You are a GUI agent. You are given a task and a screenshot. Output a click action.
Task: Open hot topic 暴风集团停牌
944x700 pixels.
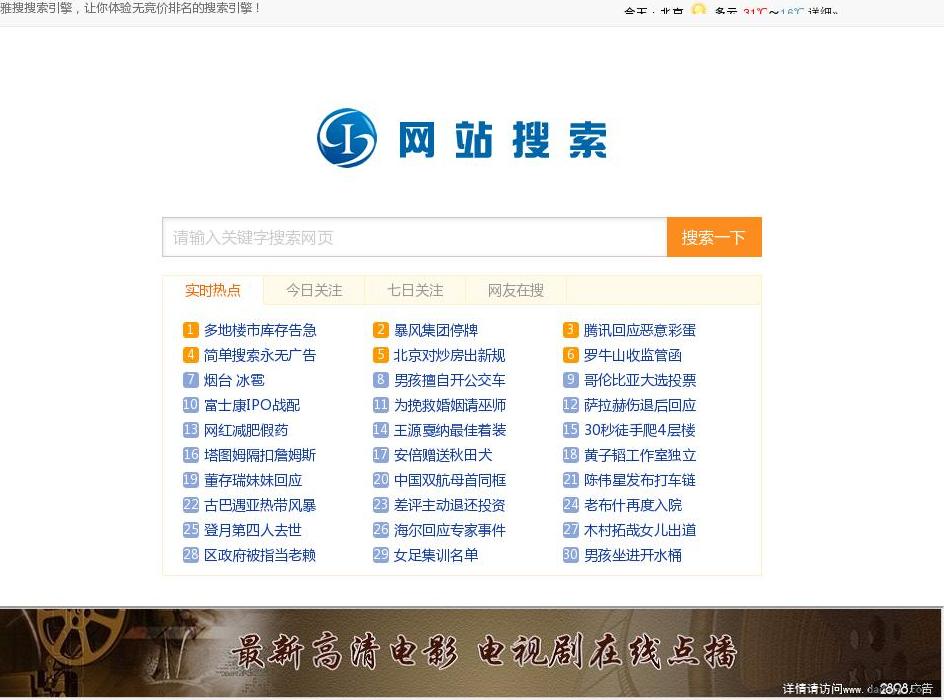[x=436, y=330]
